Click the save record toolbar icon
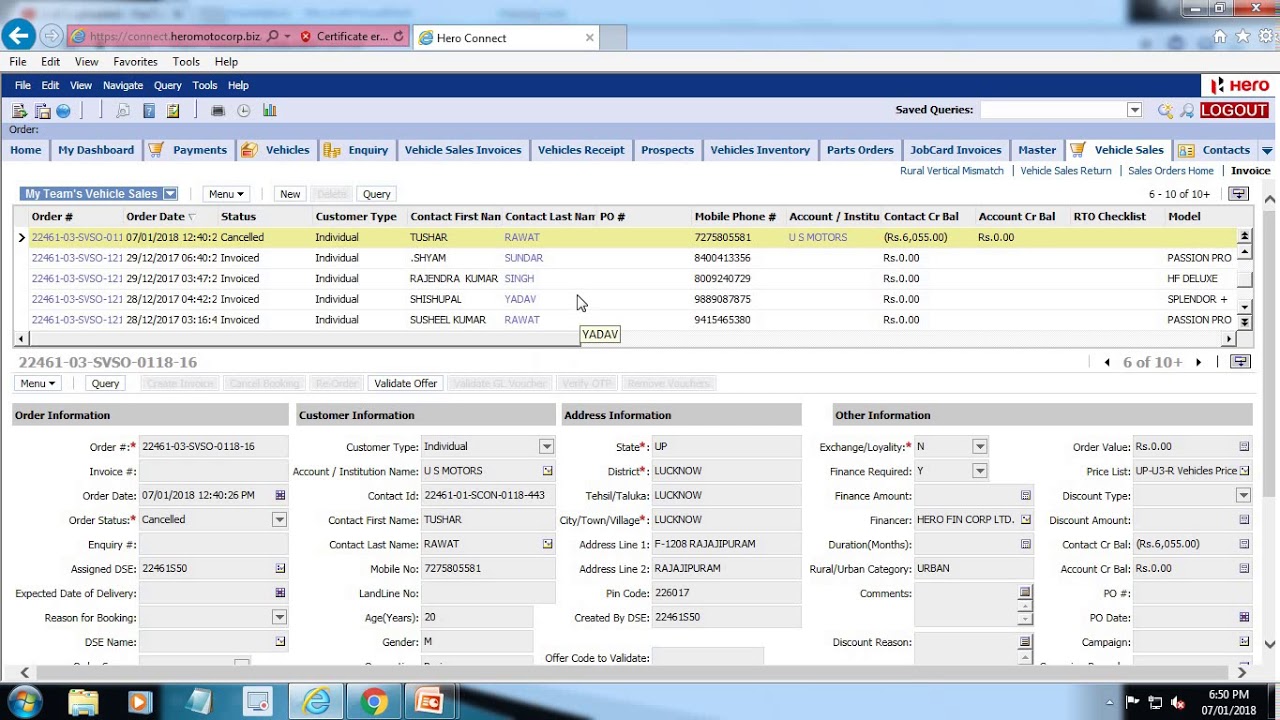Screen dimensions: 1280x720 pos(42,111)
